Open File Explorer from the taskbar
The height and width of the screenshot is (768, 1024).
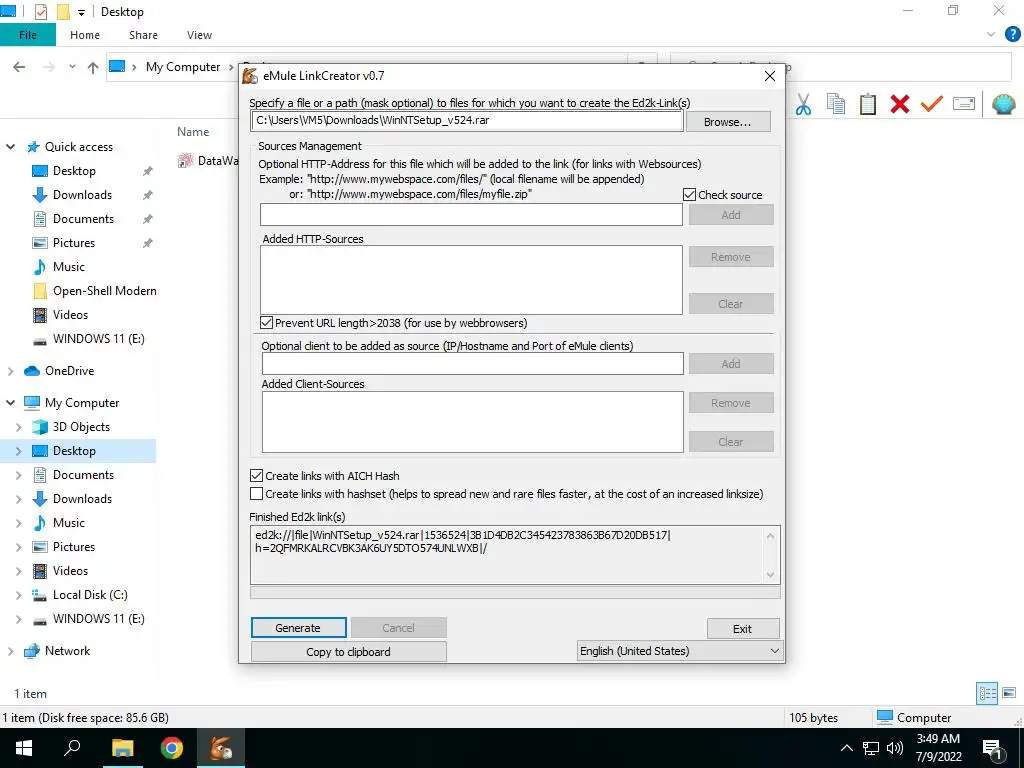pos(122,748)
